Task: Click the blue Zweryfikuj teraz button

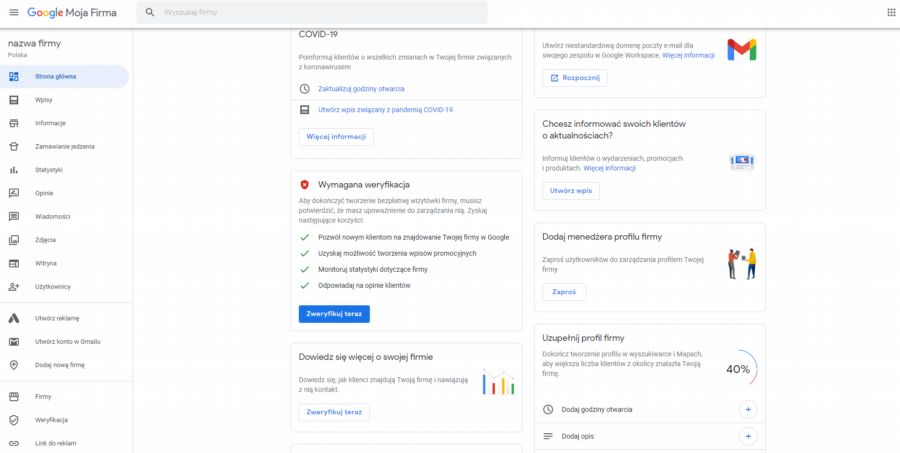Action: point(334,314)
